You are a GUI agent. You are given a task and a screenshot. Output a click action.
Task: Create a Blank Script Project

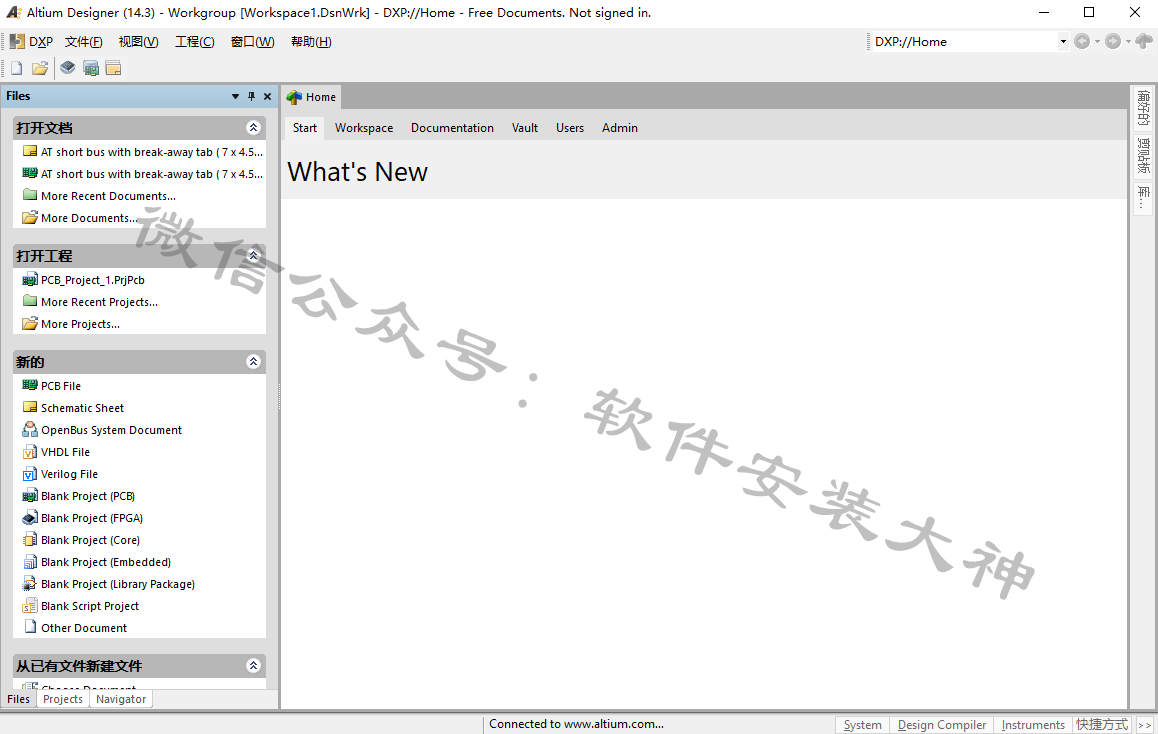(90, 606)
